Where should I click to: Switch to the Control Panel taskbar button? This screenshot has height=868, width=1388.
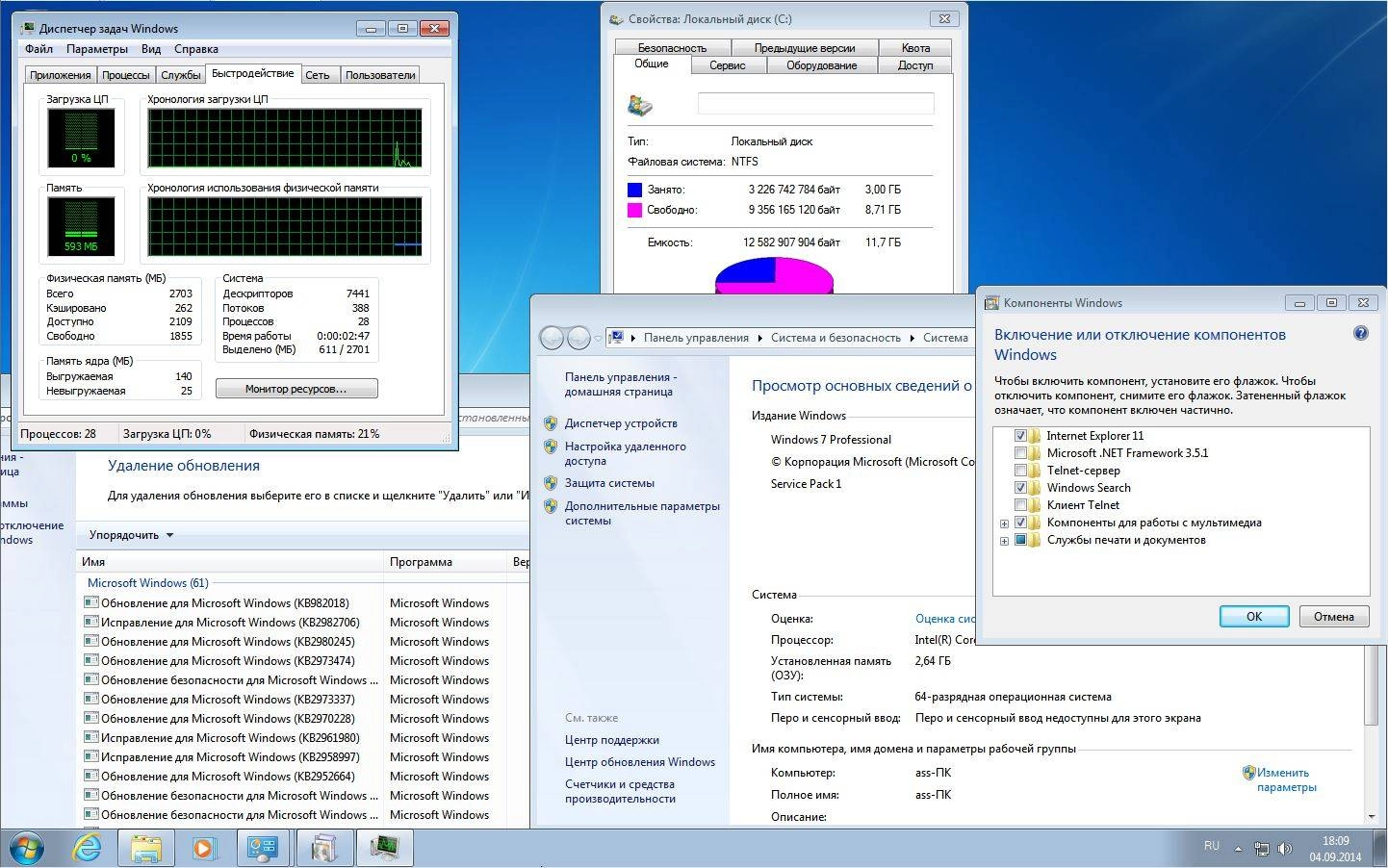pyautogui.click(x=264, y=848)
